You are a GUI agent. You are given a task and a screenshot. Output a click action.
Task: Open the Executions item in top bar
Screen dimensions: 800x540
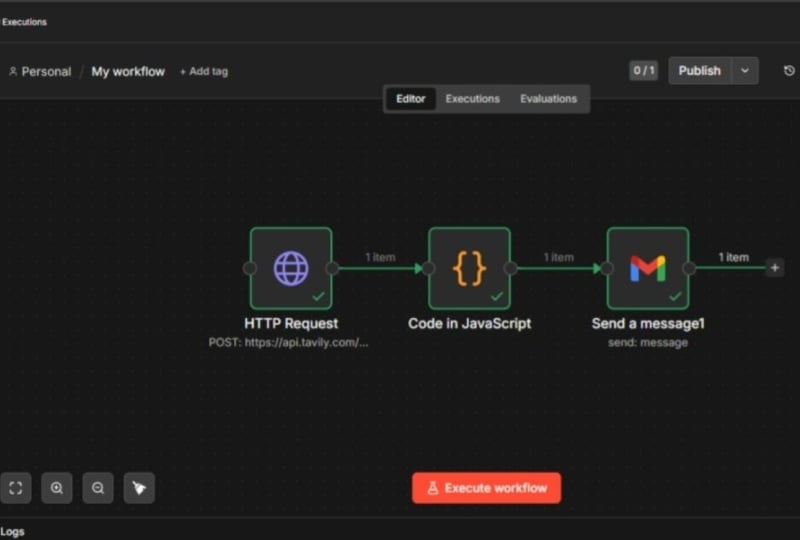[24, 22]
